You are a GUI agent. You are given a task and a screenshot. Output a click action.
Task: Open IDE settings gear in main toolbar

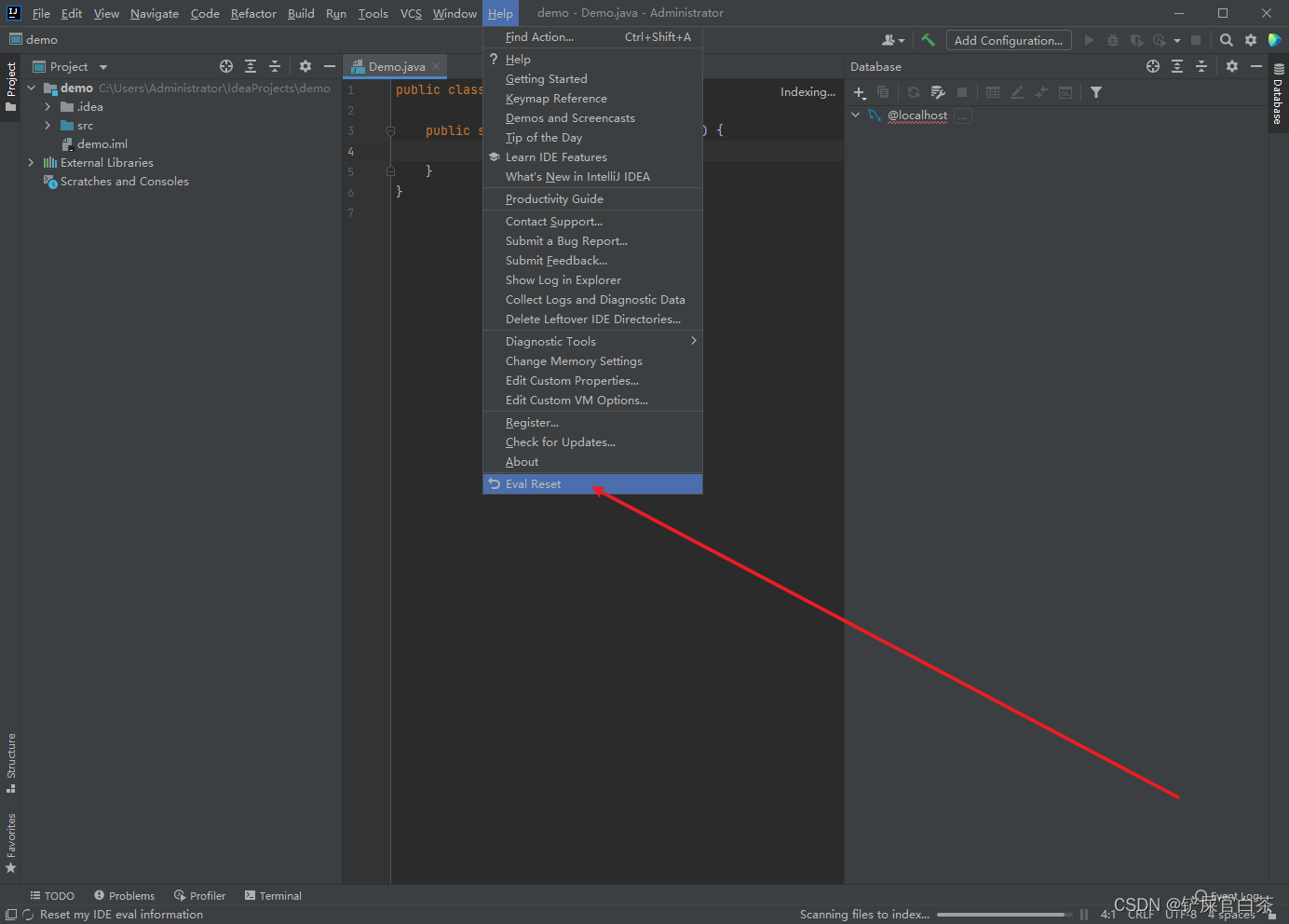click(x=1251, y=40)
